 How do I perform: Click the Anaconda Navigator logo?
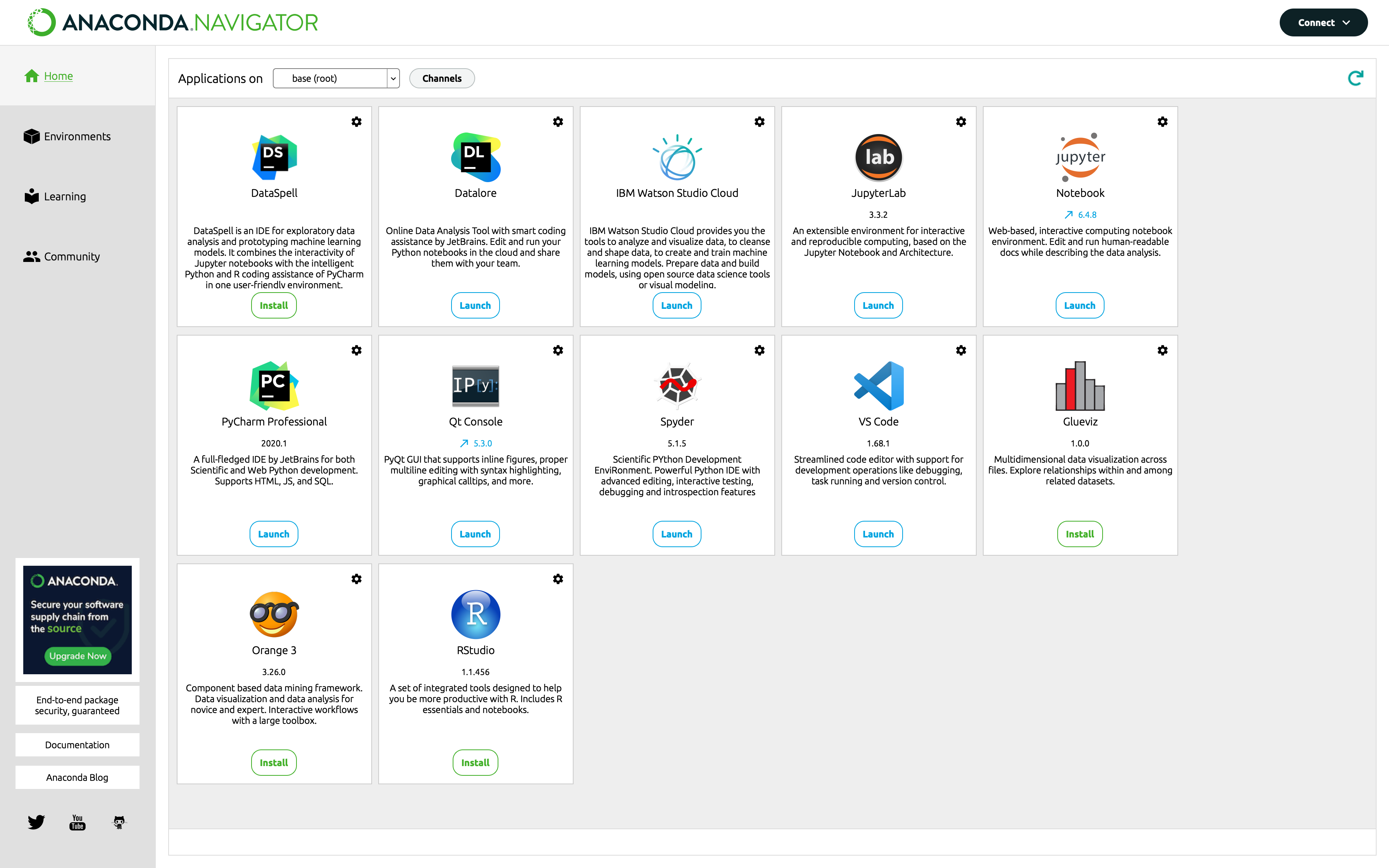click(172, 22)
